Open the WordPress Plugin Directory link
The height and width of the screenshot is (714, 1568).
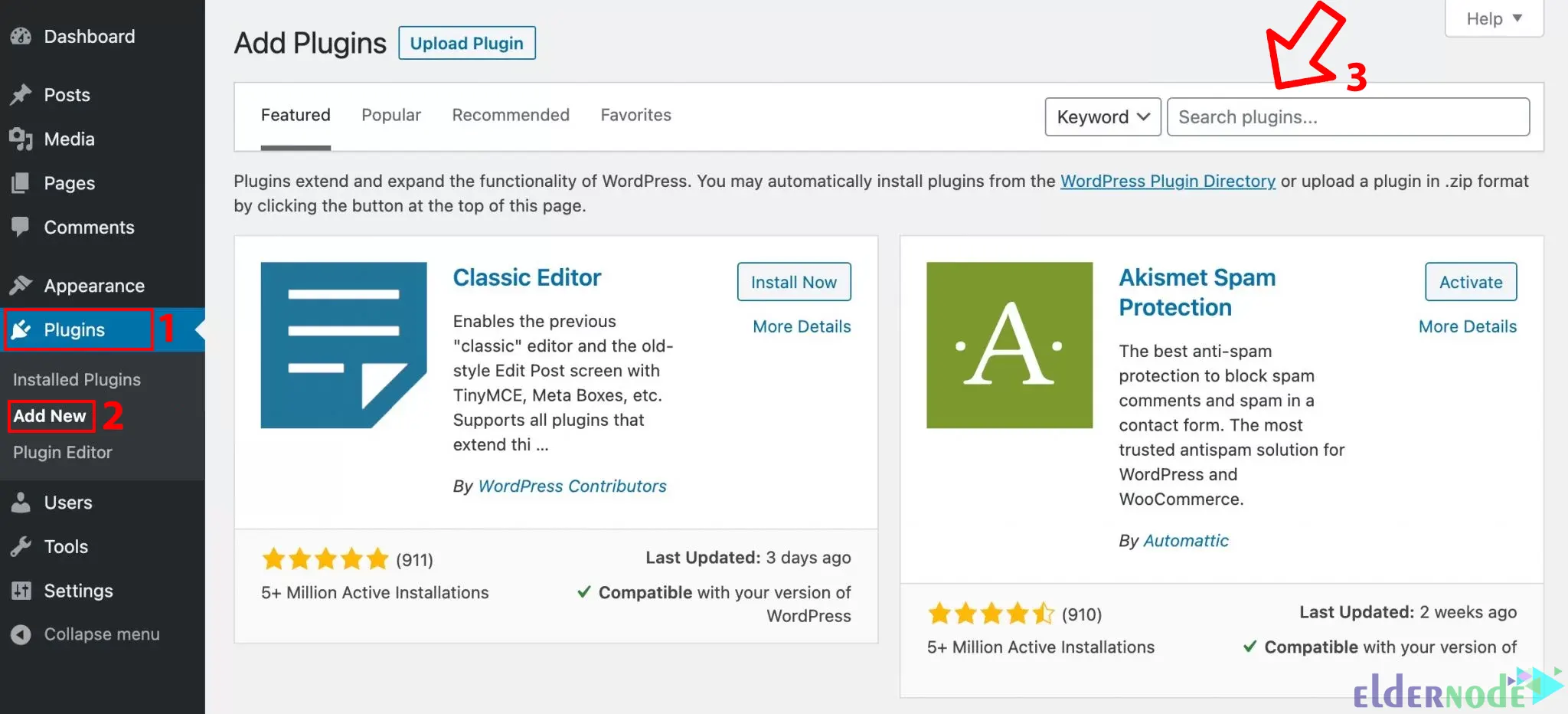coord(1168,181)
